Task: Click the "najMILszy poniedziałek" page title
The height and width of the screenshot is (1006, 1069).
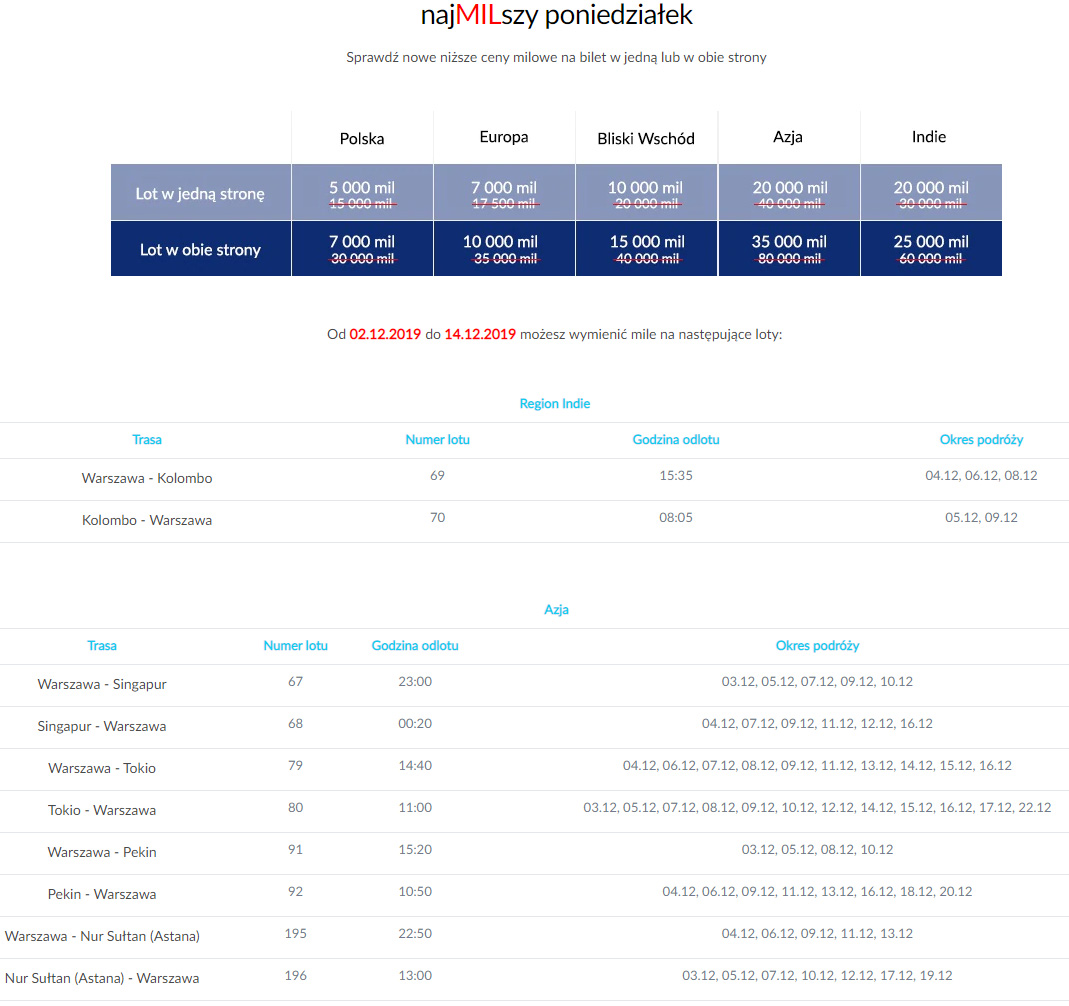Action: (x=556, y=15)
